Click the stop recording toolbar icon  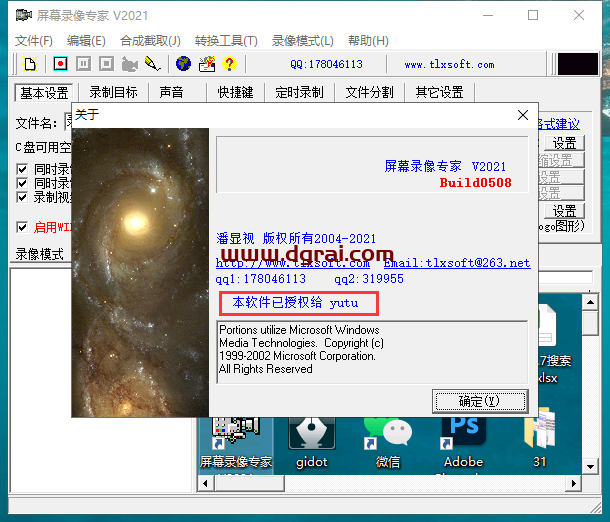point(106,64)
